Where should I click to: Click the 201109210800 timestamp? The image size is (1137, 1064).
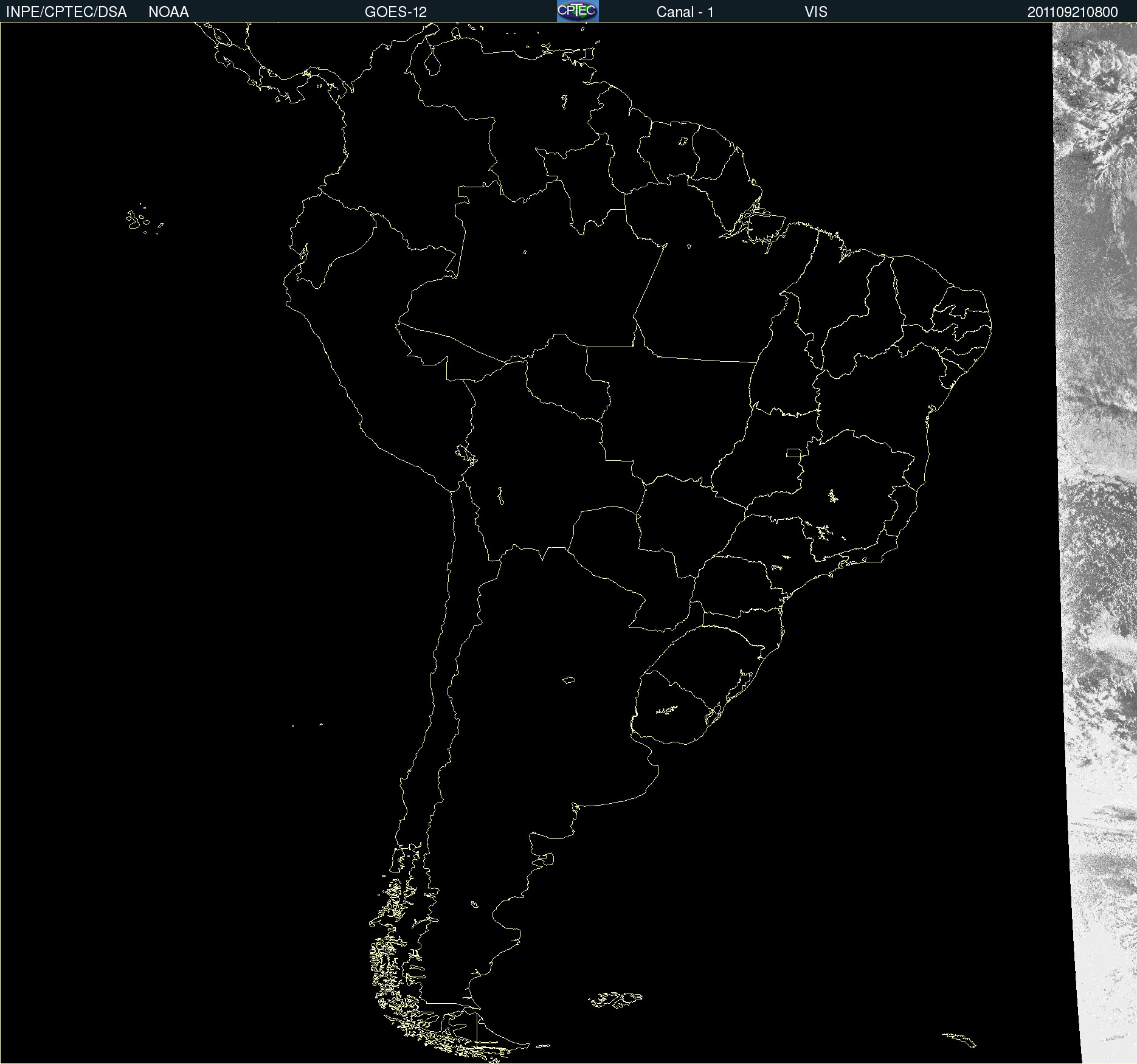(1073, 12)
